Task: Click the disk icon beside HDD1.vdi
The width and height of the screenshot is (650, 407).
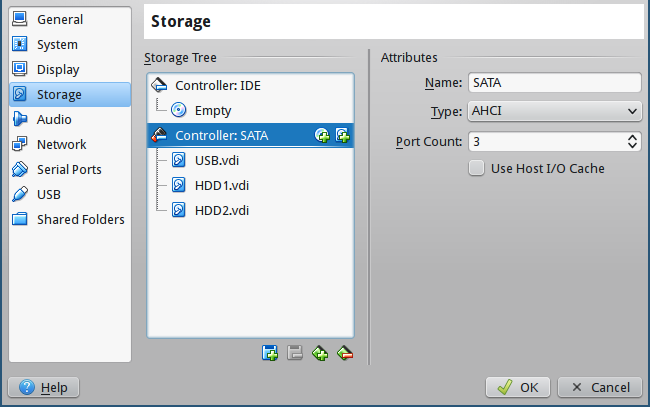Action: coord(179,185)
